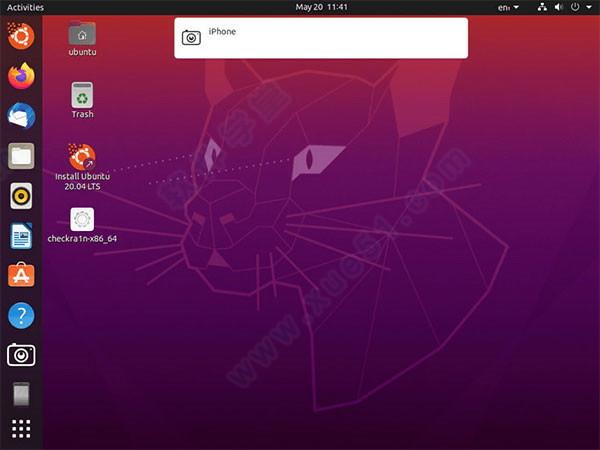
Task: Click the network status icon in top bar
Action: tap(542, 7)
